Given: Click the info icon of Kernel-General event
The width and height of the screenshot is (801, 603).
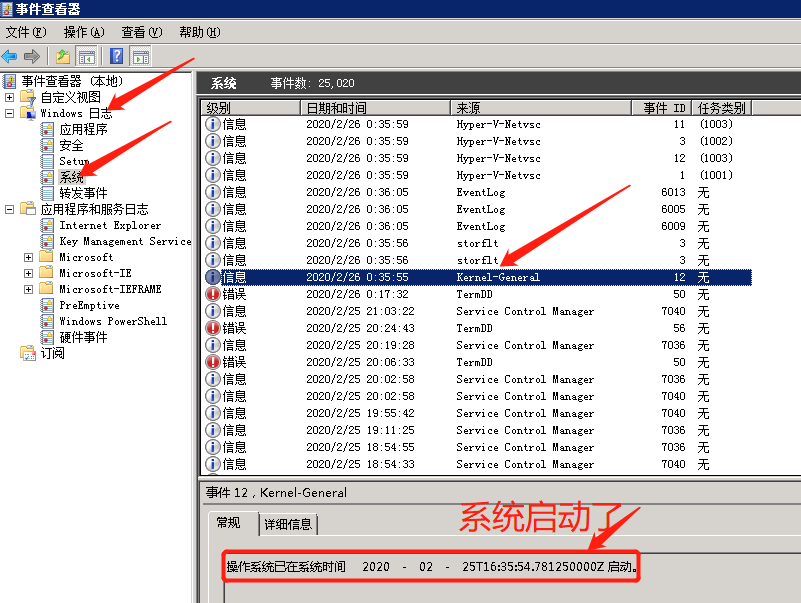Looking at the screenshot, I should [x=213, y=277].
